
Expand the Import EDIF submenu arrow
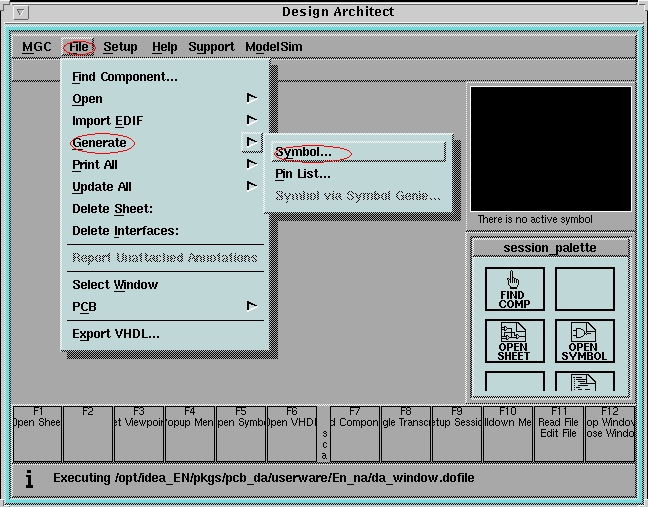point(251,120)
